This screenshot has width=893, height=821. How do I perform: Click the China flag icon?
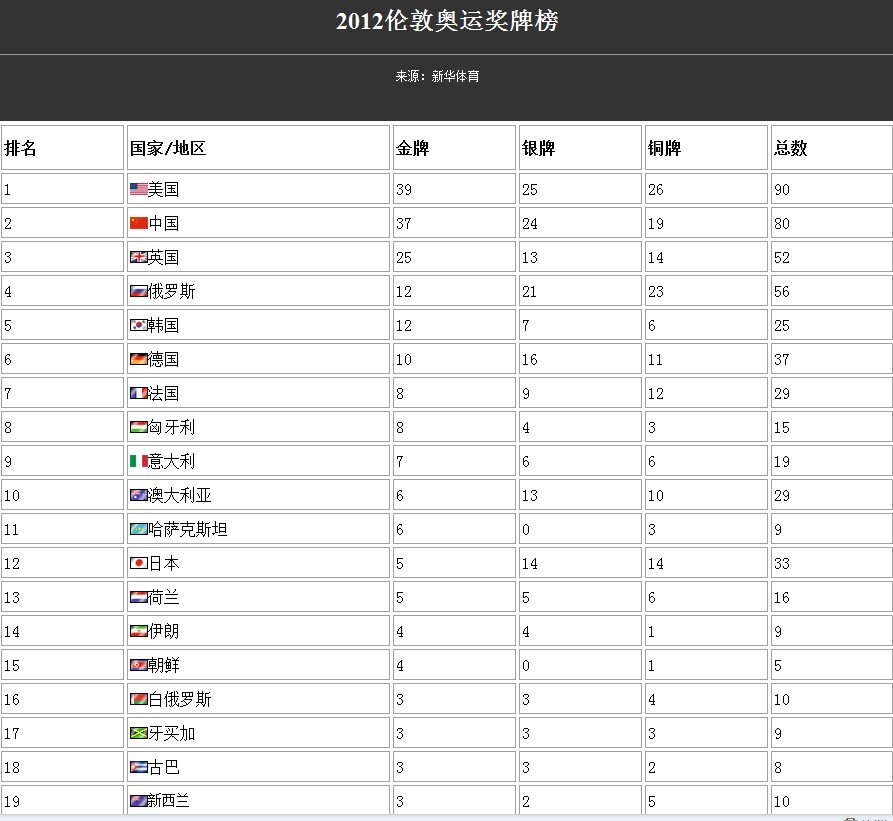(138, 223)
